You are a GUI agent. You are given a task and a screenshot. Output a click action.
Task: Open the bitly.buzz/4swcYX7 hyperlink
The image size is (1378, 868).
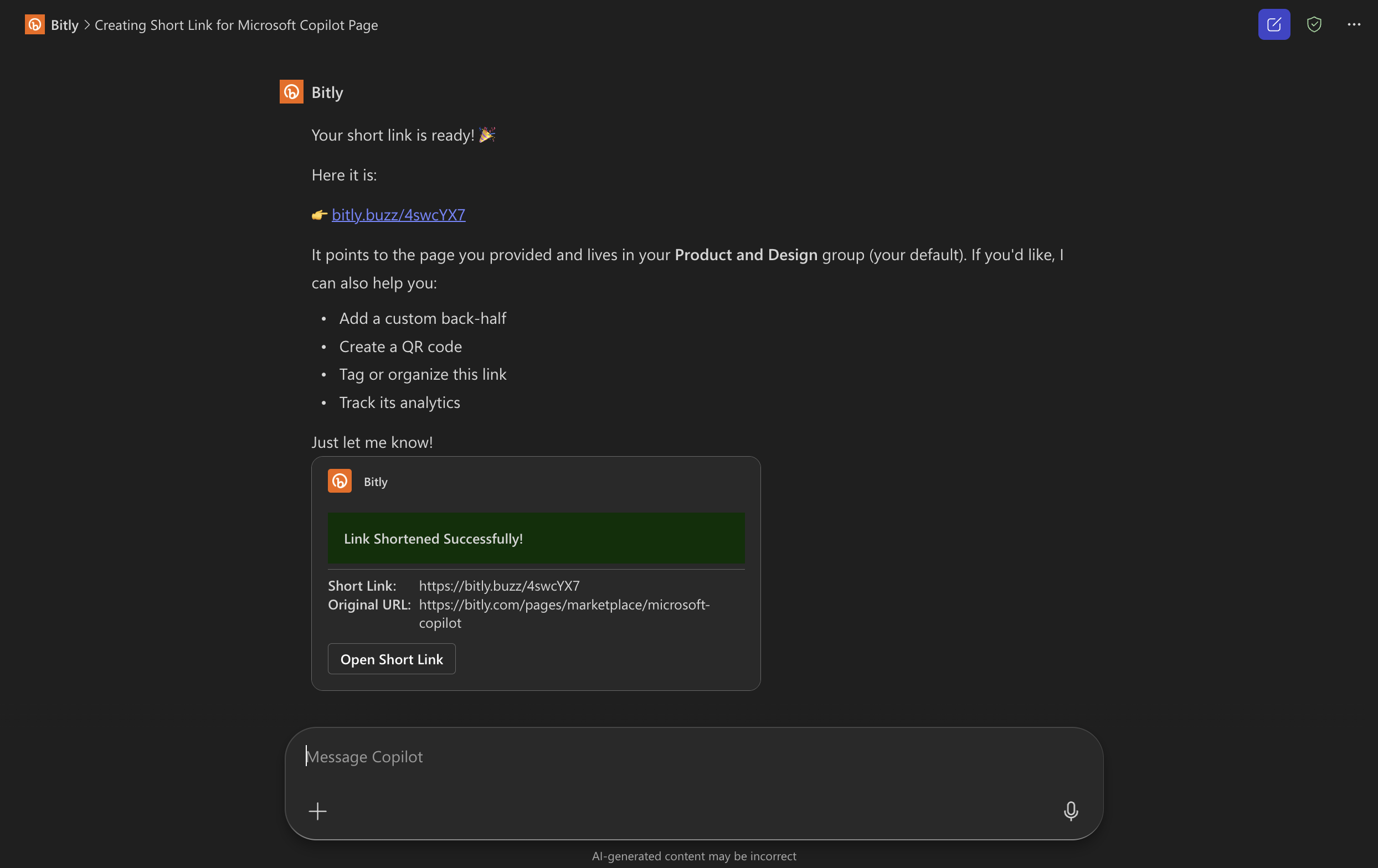pyautogui.click(x=398, y=214)
